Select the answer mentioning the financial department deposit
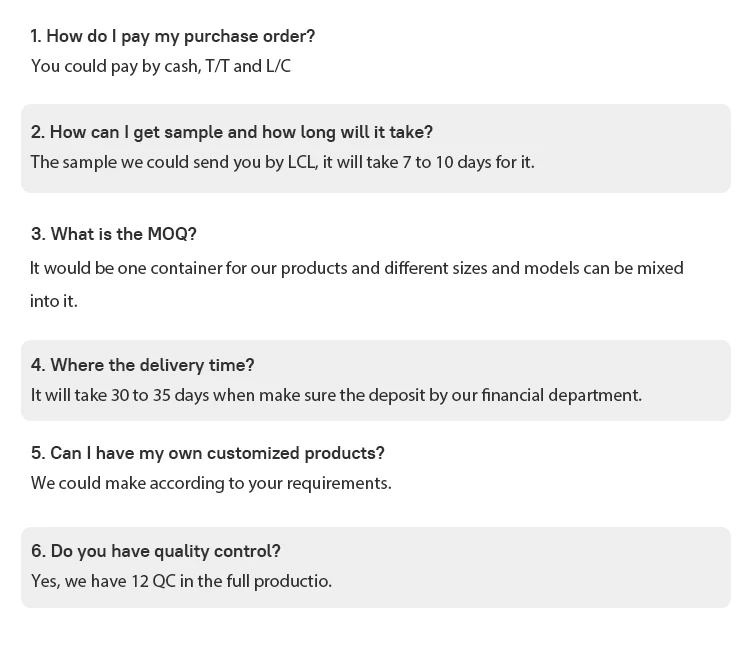Screen dimensions: 750x670 [336, 395]
